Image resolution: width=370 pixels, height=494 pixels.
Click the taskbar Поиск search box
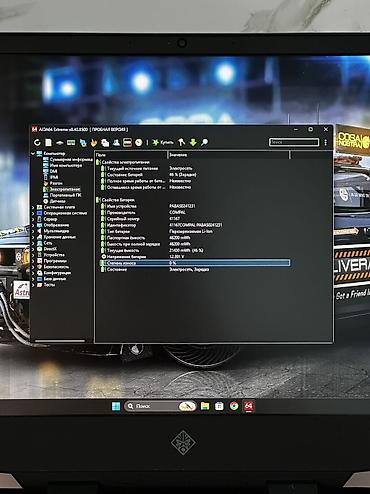[160, 406]
